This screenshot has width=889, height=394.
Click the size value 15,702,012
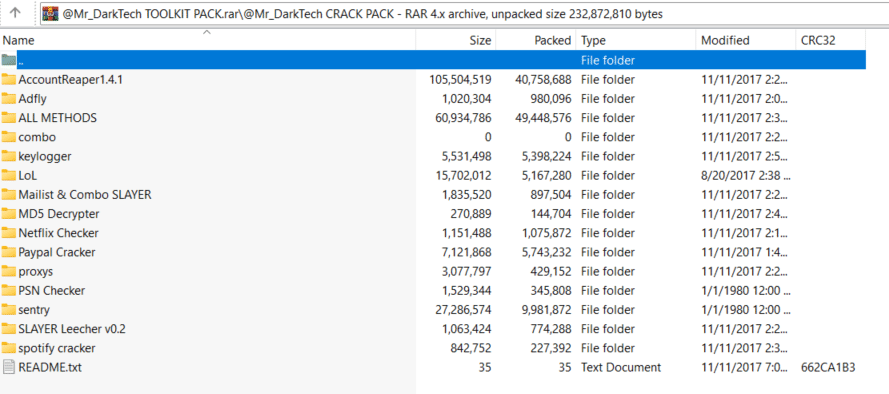(464, 176)
